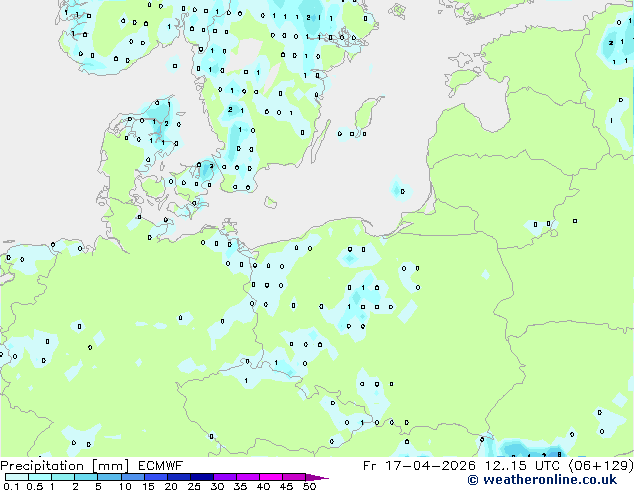Click the 30–35 mm purple legend swatch
Screen dimensions: 634x490
225,477
